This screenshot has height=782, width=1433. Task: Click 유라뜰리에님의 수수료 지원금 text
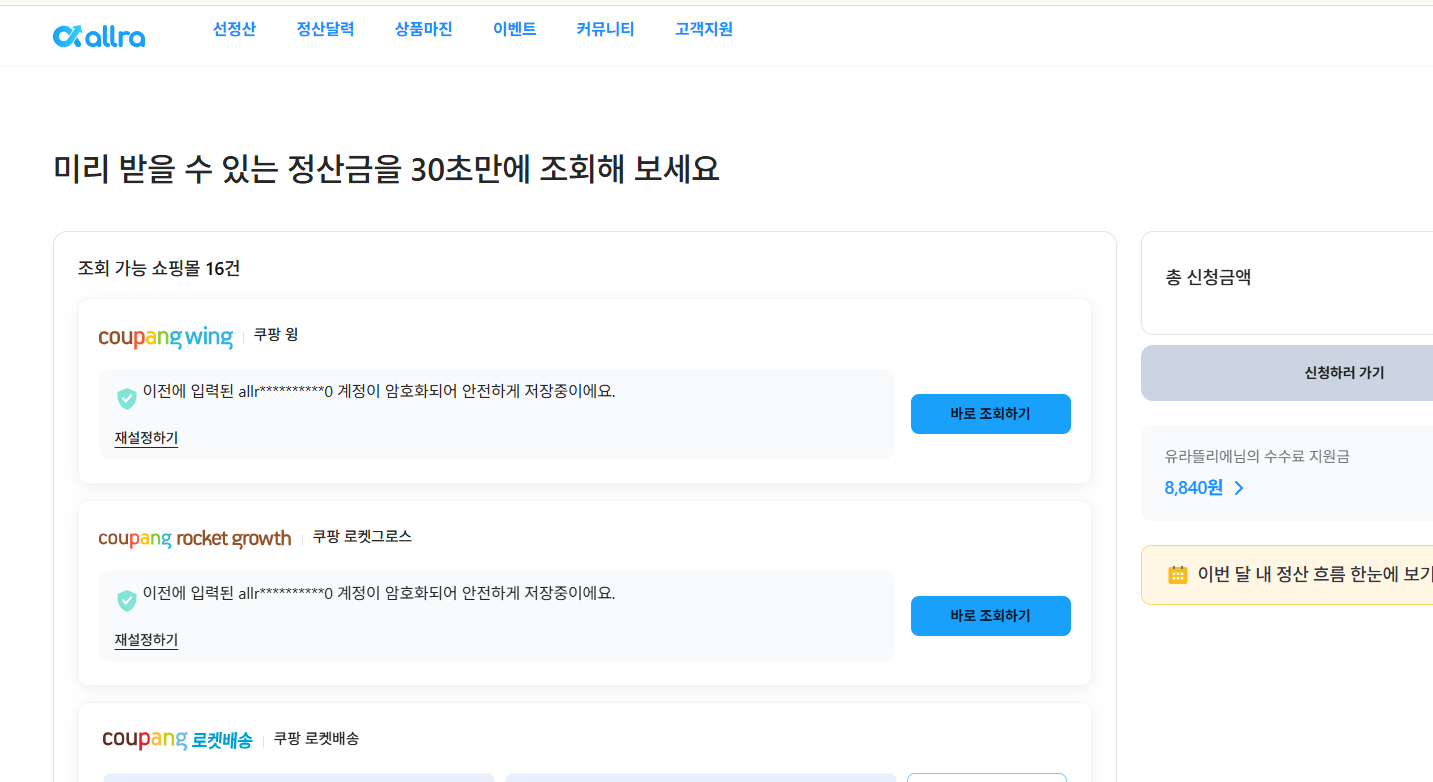[1257, 456]
